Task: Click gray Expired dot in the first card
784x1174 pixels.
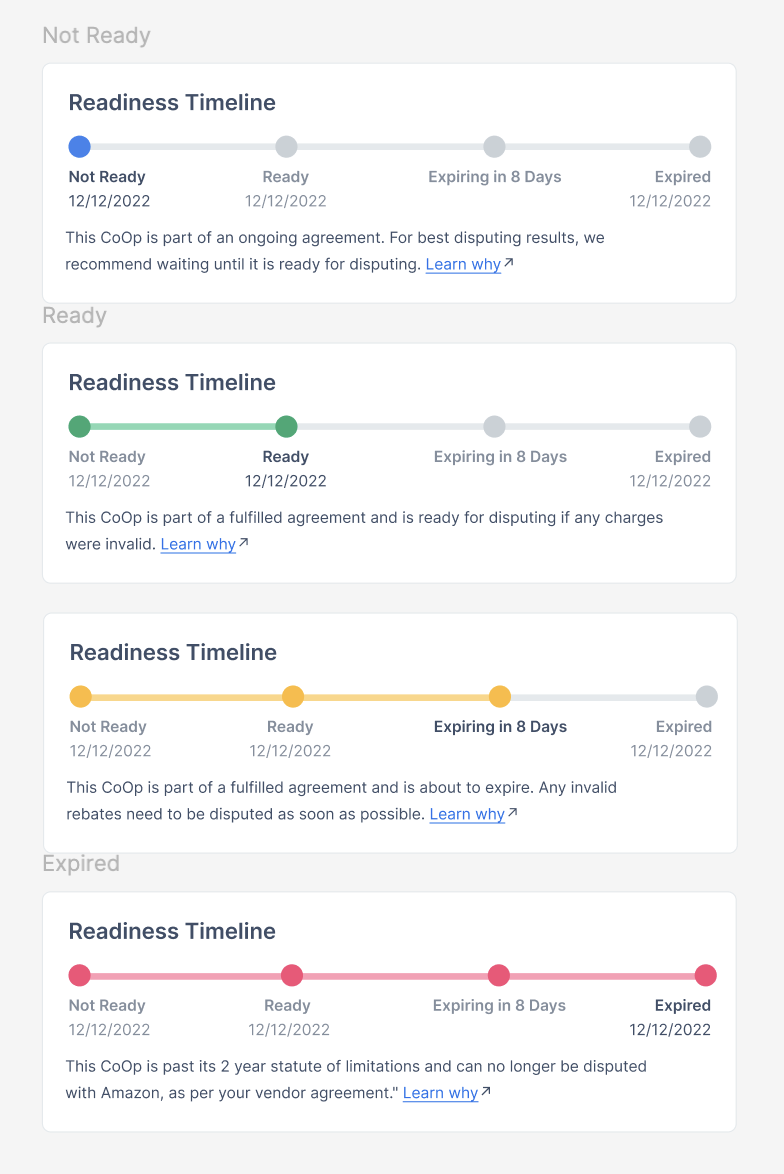Action: [700, 147]
